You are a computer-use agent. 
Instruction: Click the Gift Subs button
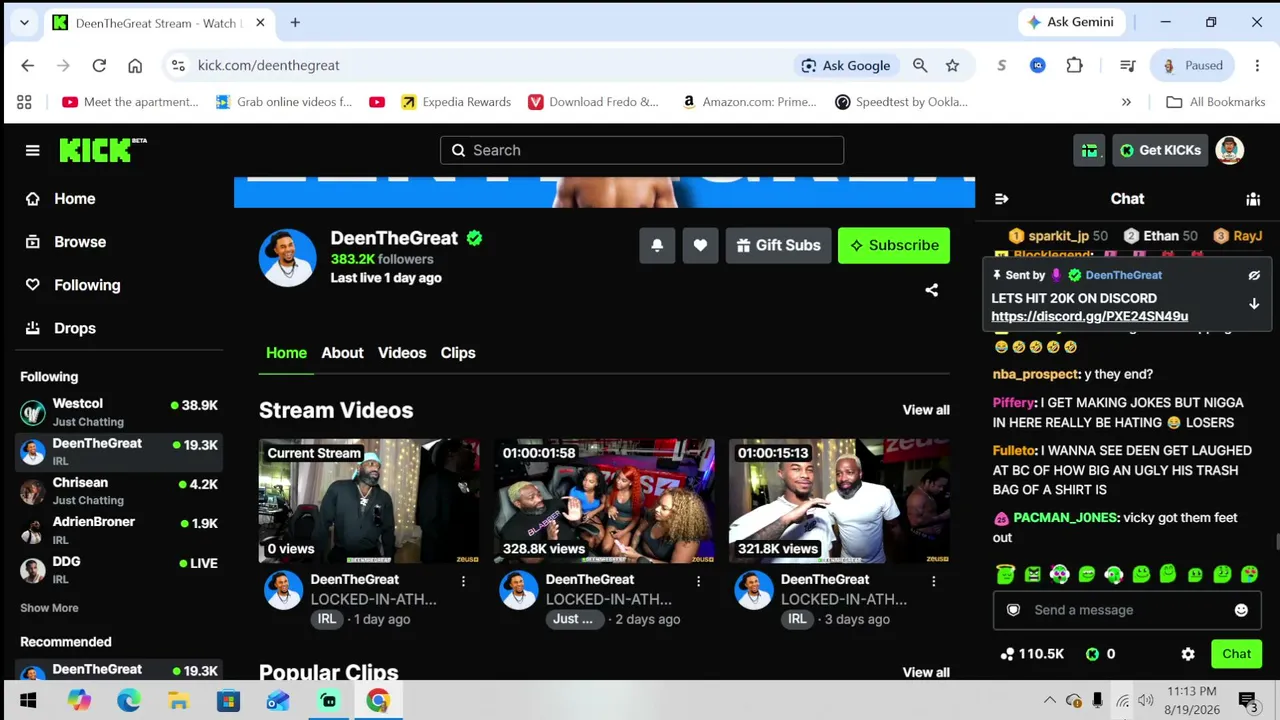click(778, 245)
